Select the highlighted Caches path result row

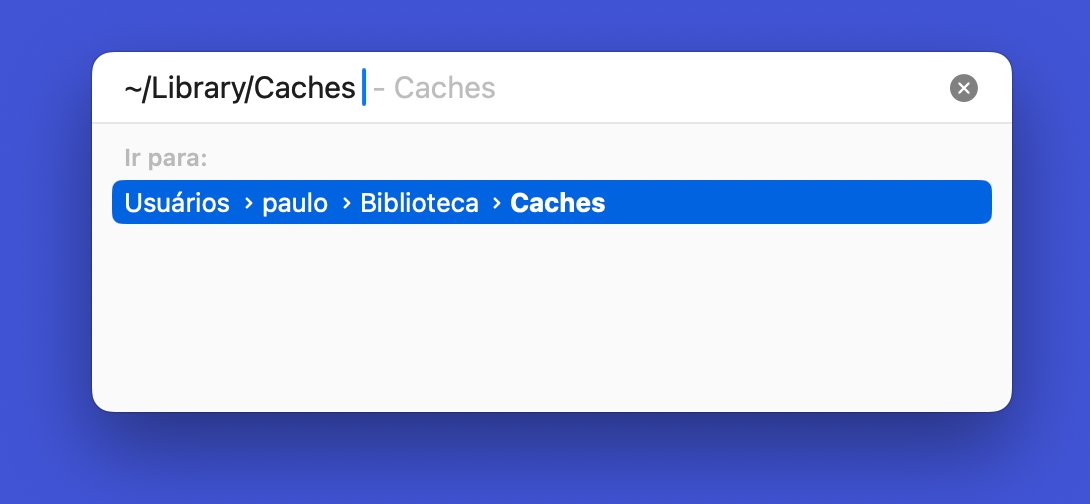(551, 203)
